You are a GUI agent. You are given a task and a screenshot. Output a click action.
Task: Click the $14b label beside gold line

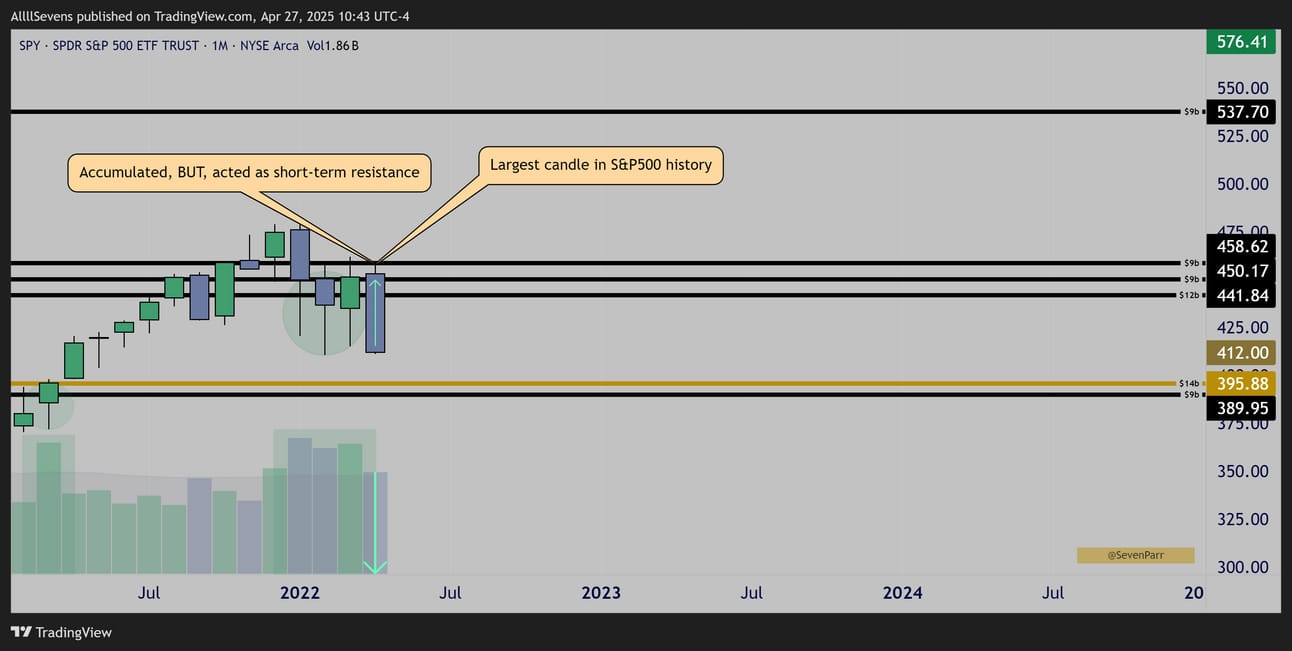point(1188,383)
